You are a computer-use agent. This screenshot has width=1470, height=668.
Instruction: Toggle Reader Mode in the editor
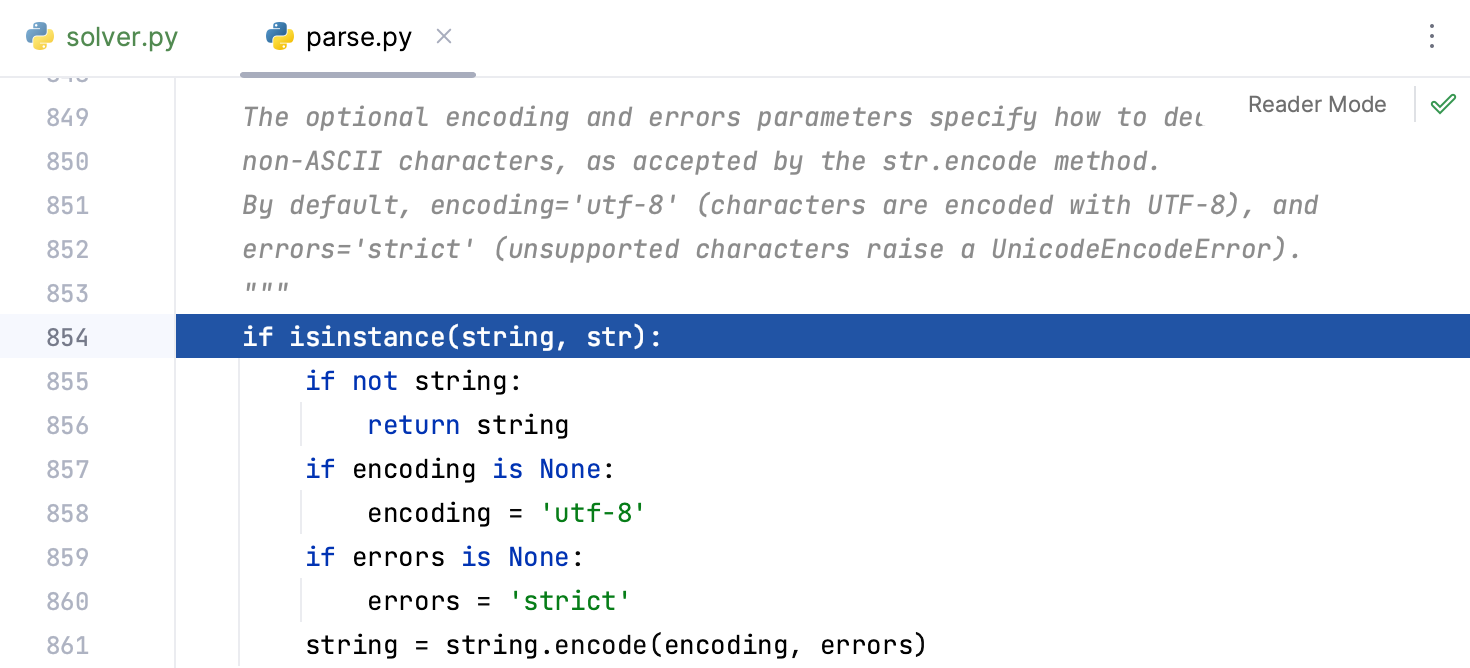(1317, 104)
